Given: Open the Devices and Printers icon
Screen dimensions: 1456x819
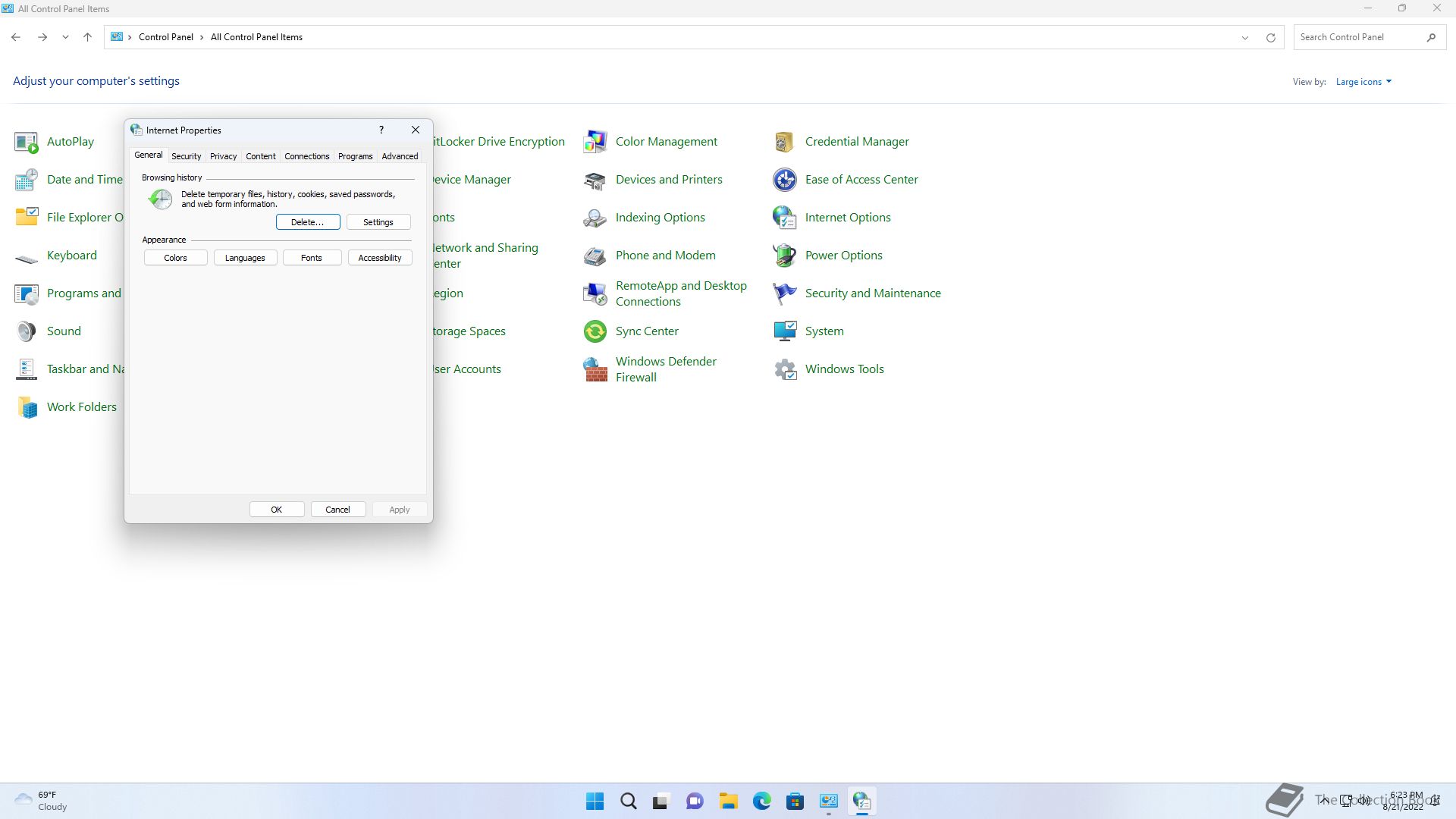Looking at the screenshot, I should click(595, 180).
